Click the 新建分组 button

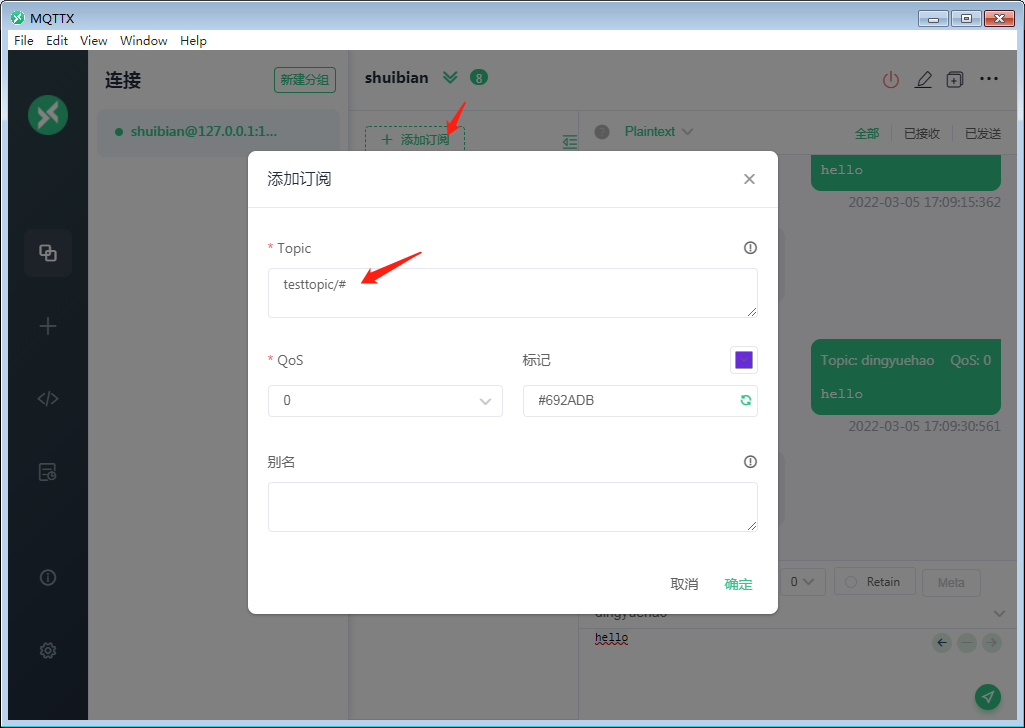tap(305, 80)
